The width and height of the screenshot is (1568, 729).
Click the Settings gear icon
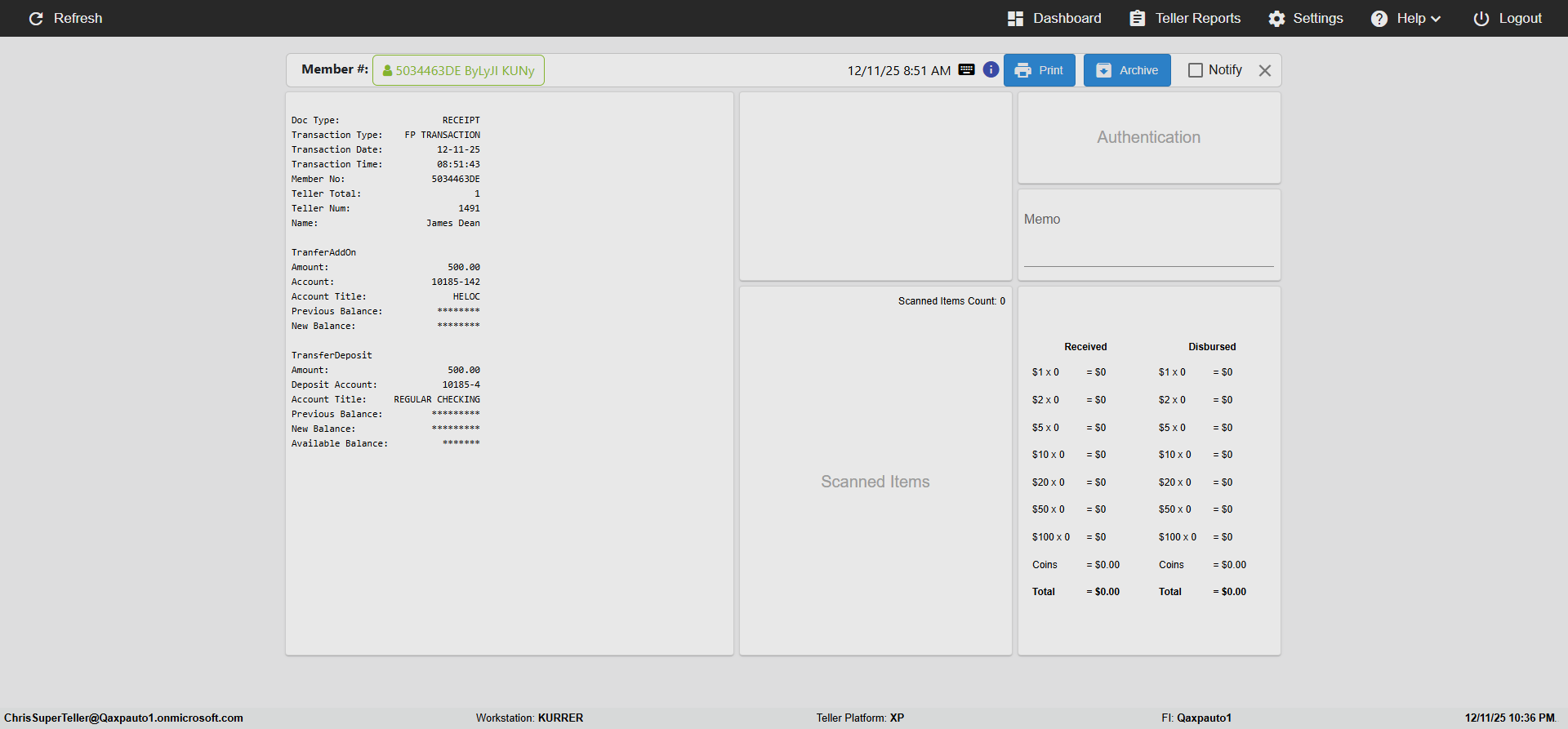(1276, 19)
